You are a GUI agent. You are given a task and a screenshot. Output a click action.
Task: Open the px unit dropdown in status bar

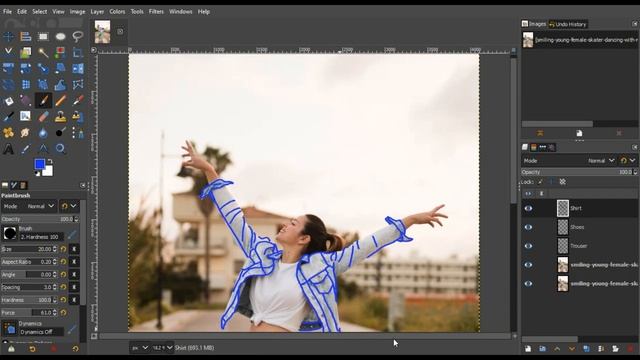point(139,348)
